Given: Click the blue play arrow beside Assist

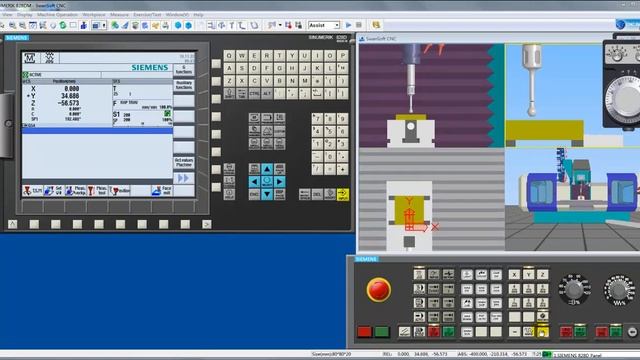Looking at the screenshot, I should (x=349, y=25).
